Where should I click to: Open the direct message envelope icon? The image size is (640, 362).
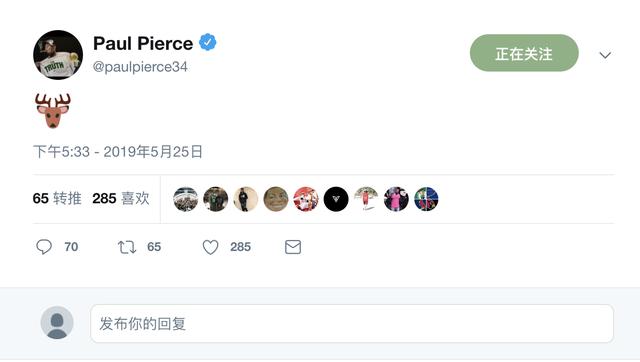pos(293,247)
